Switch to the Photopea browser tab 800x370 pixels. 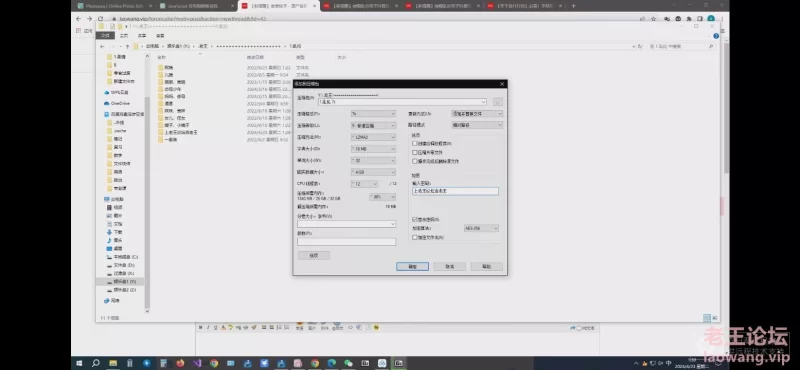113,6
